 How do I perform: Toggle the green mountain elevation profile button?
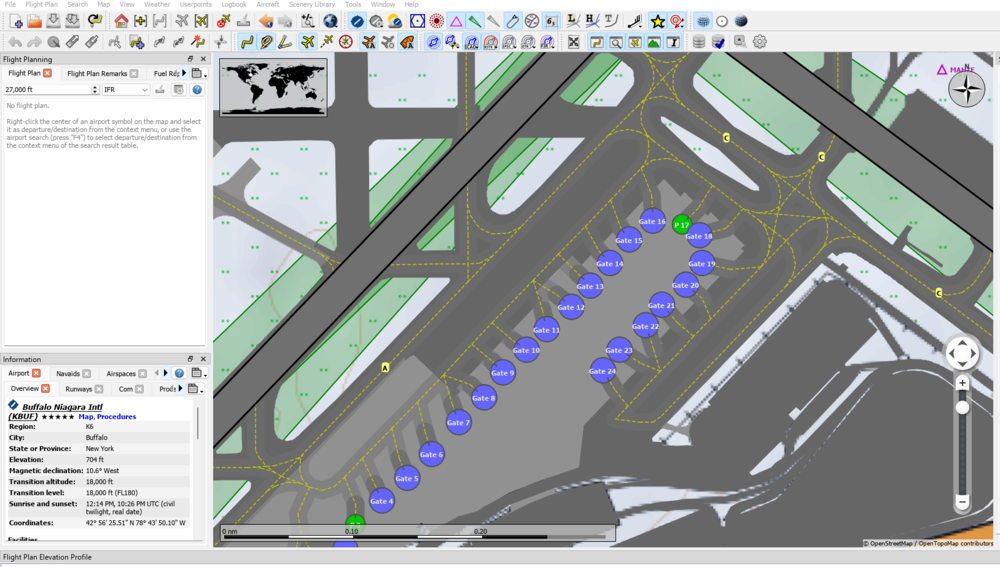(x=653, y=42)
